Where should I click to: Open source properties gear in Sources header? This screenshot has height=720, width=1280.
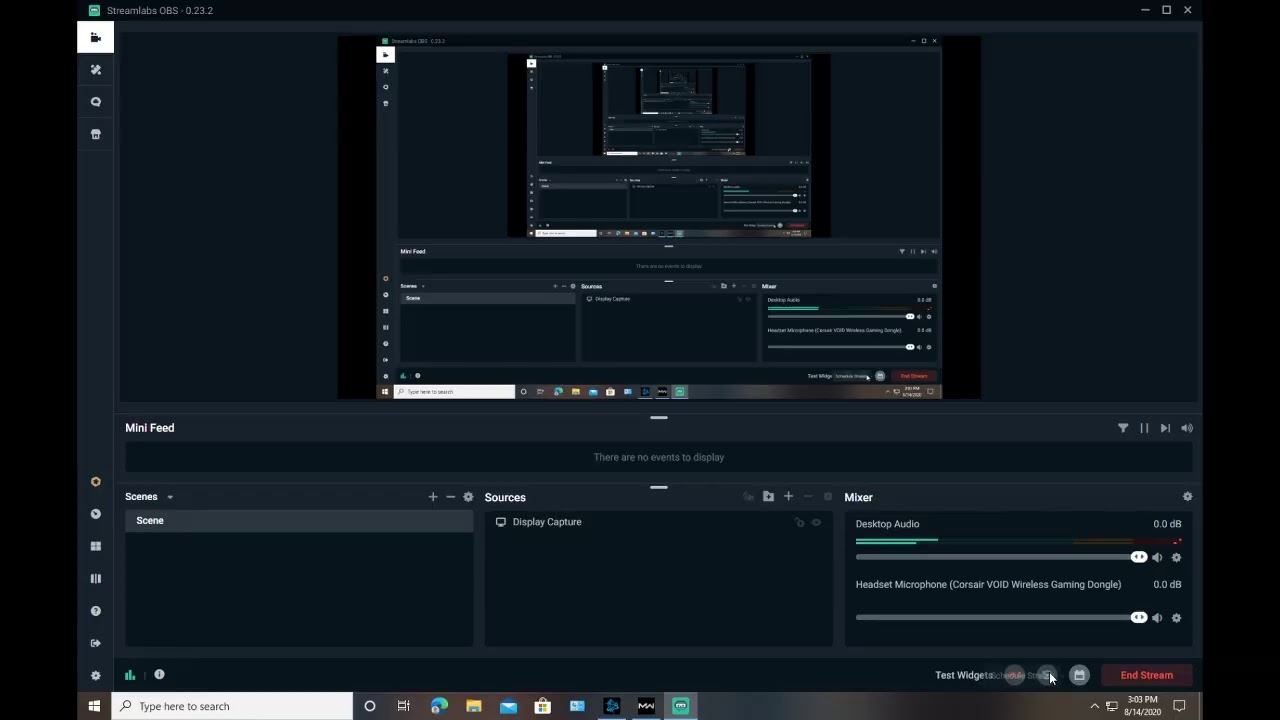[x=827, y=497]
